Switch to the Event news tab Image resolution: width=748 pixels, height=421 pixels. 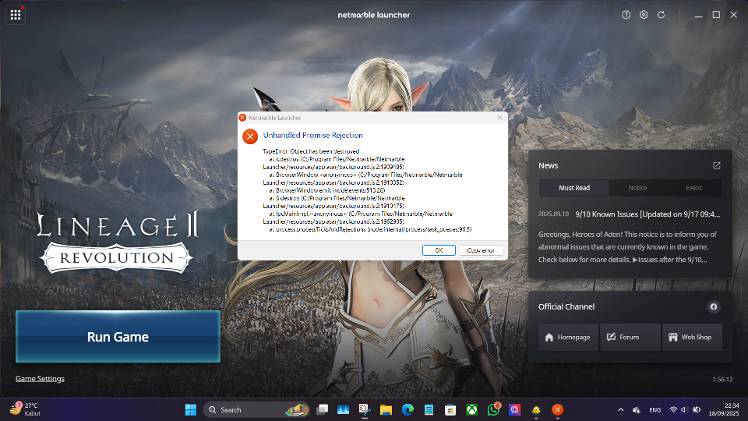tap(693, 188)
